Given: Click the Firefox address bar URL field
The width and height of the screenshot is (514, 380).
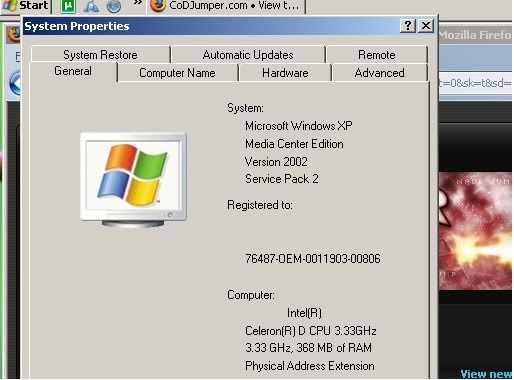Looking at the screenshot, I should point(475,83).
